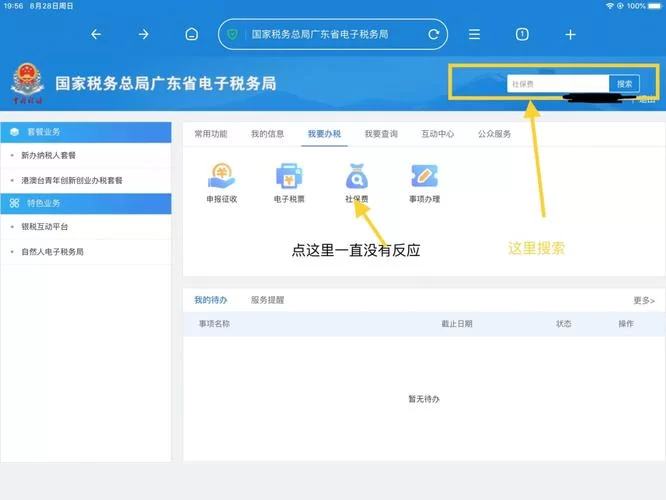
Task: Click the 状态 column header
Action: pos(564,324)
